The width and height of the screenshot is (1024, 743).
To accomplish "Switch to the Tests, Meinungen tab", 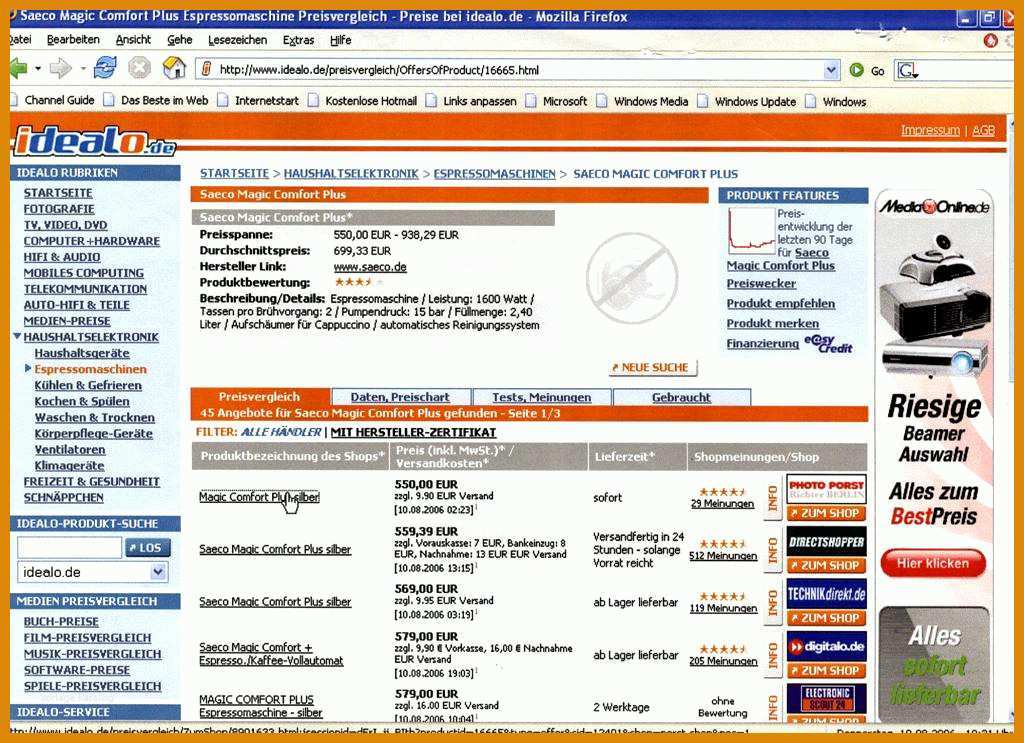I will (x=541, y=397).
